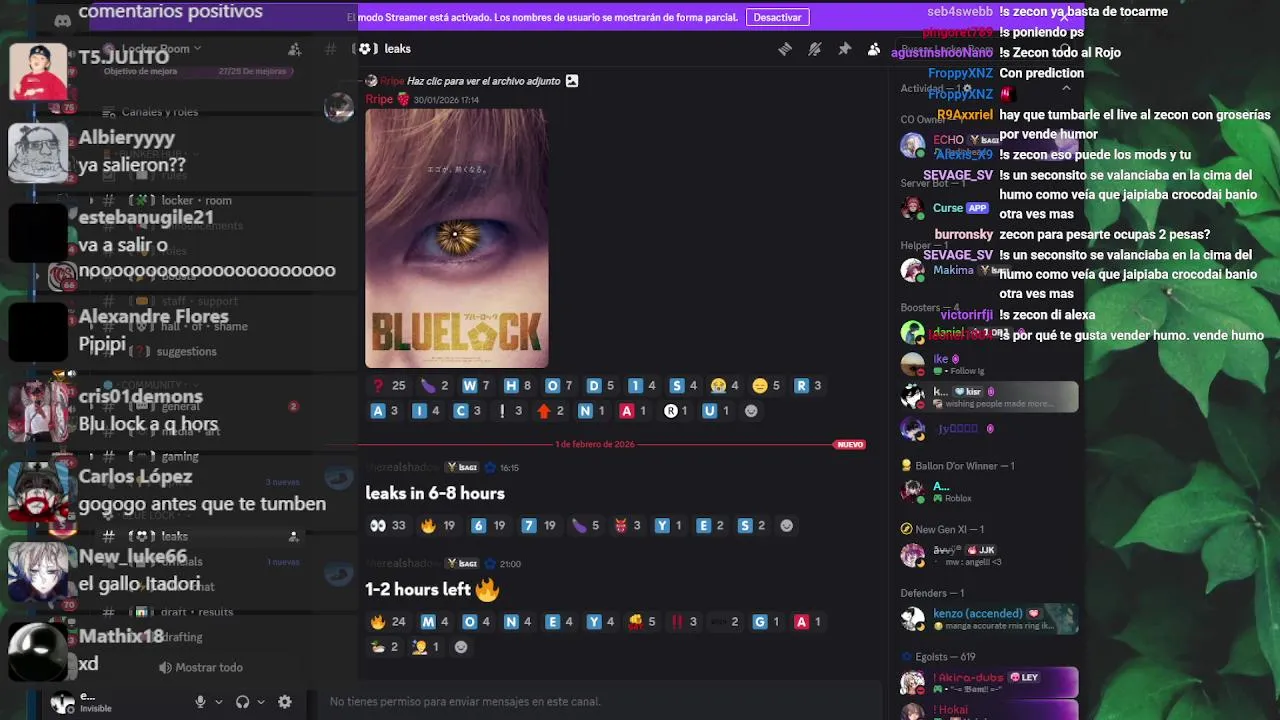This screenshot has width=1280, height=720.
Task: Click the disabled message input field
Action: pyautogui.click(x=600, y=702)
